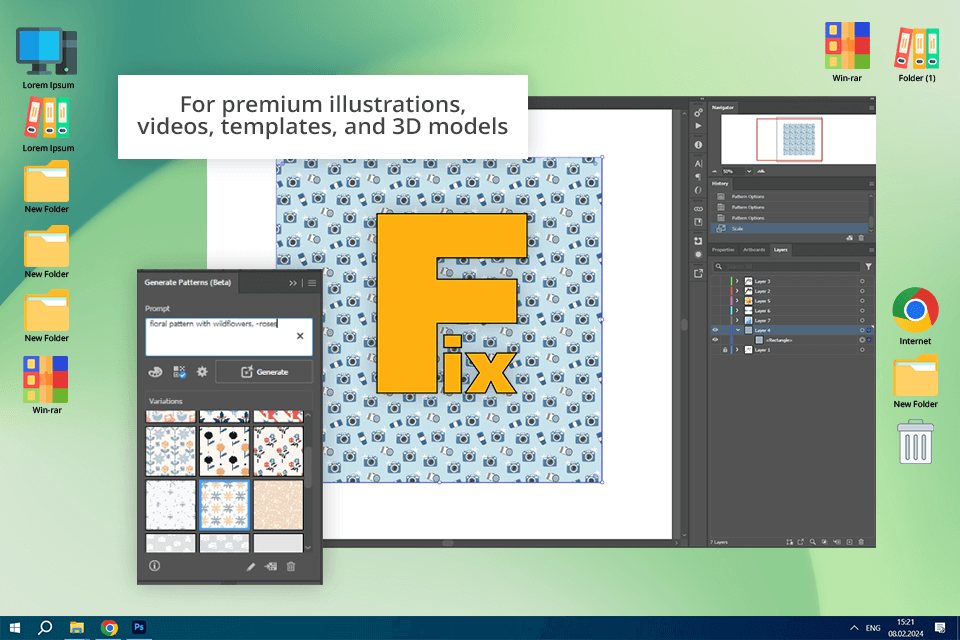Expand Layer 5 in the Layers panel
Screen dimensions: 960x640
pos(737,301)
